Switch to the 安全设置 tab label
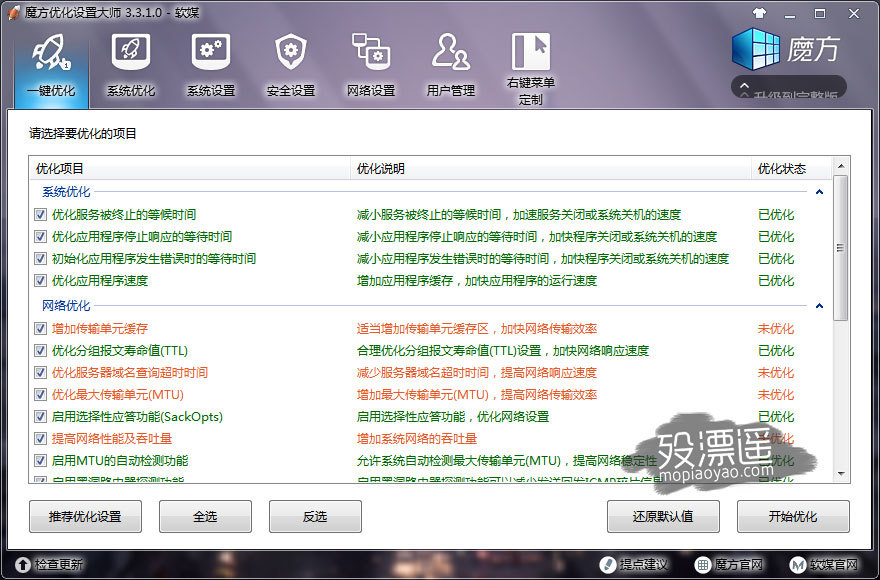Image resolution: width=880 pixels, height=580 pixels. [291, 90]
